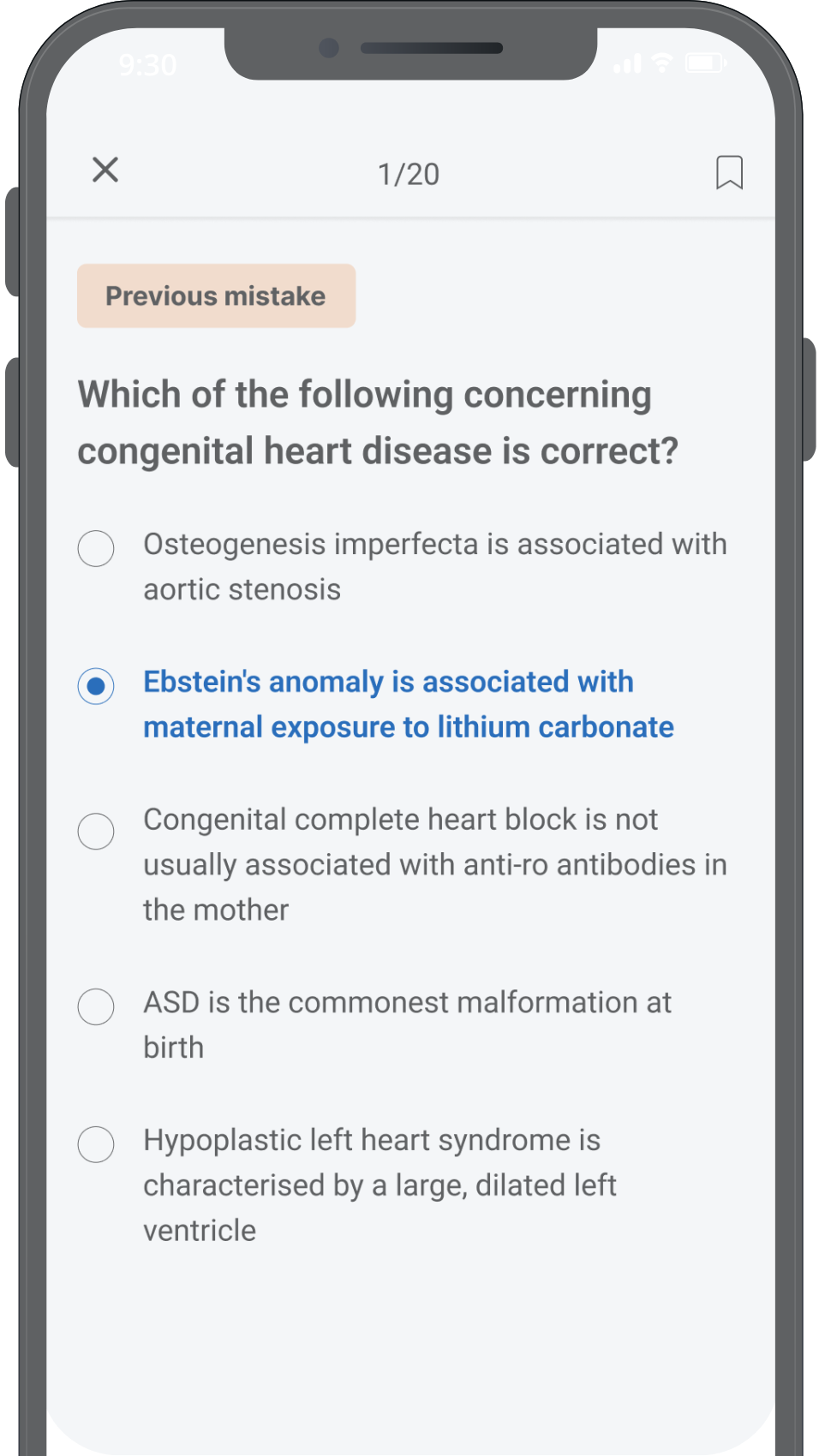Tap the cellular signal bars icon
The width and height of the screenshot is (819, 1456).
[x=627, y=63]
